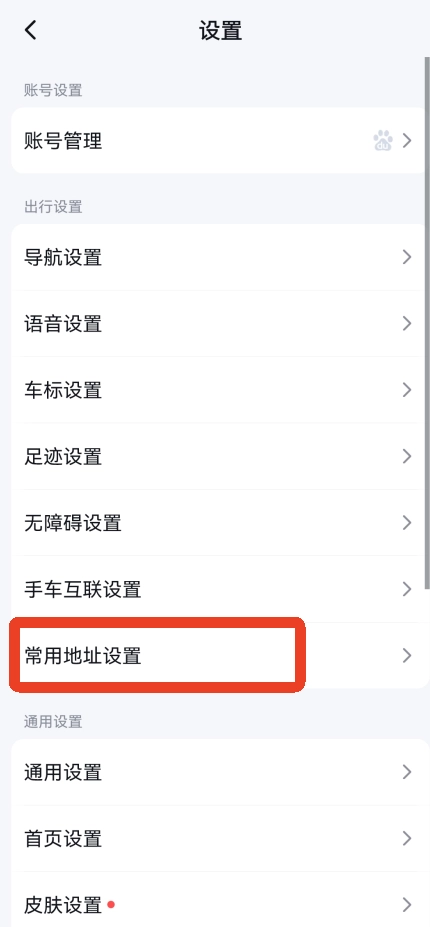Expand the 账号管理 chevron arrow
This screenshot has height=927, width=430.
click(407, 141)
